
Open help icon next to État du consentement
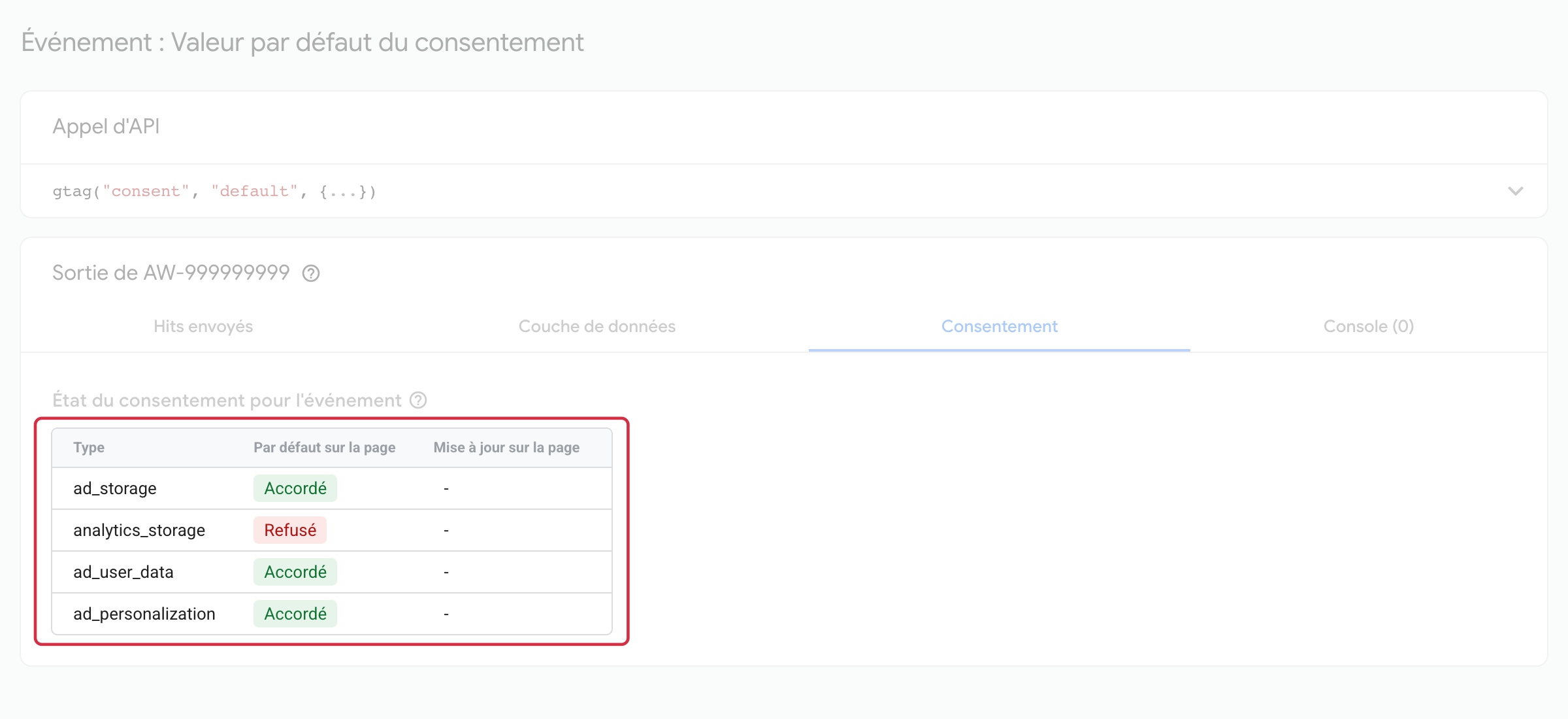[418, 400]
